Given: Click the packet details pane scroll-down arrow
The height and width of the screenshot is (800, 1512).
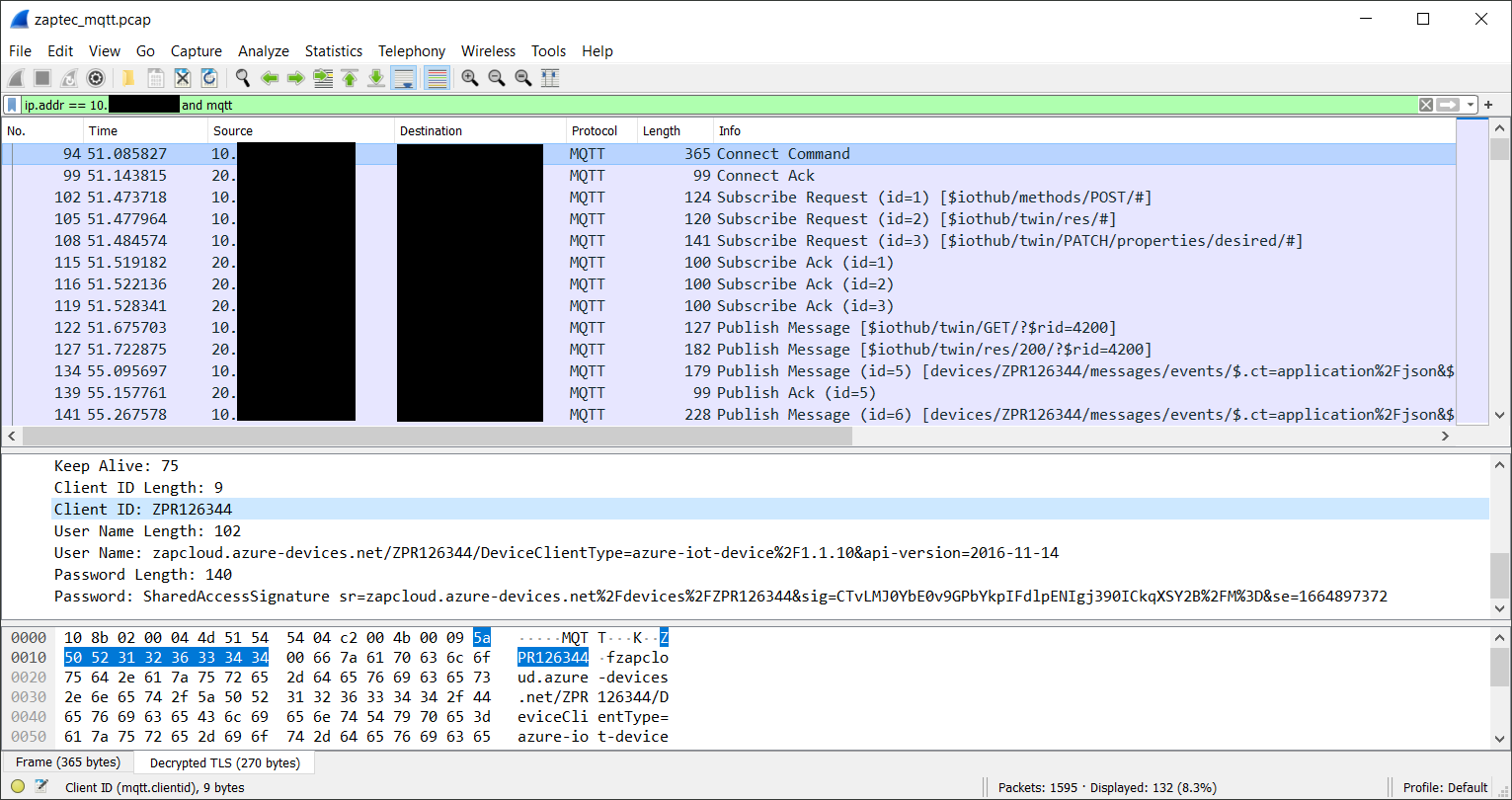Looking at the screenshot, I should [x=1499, y=610].
